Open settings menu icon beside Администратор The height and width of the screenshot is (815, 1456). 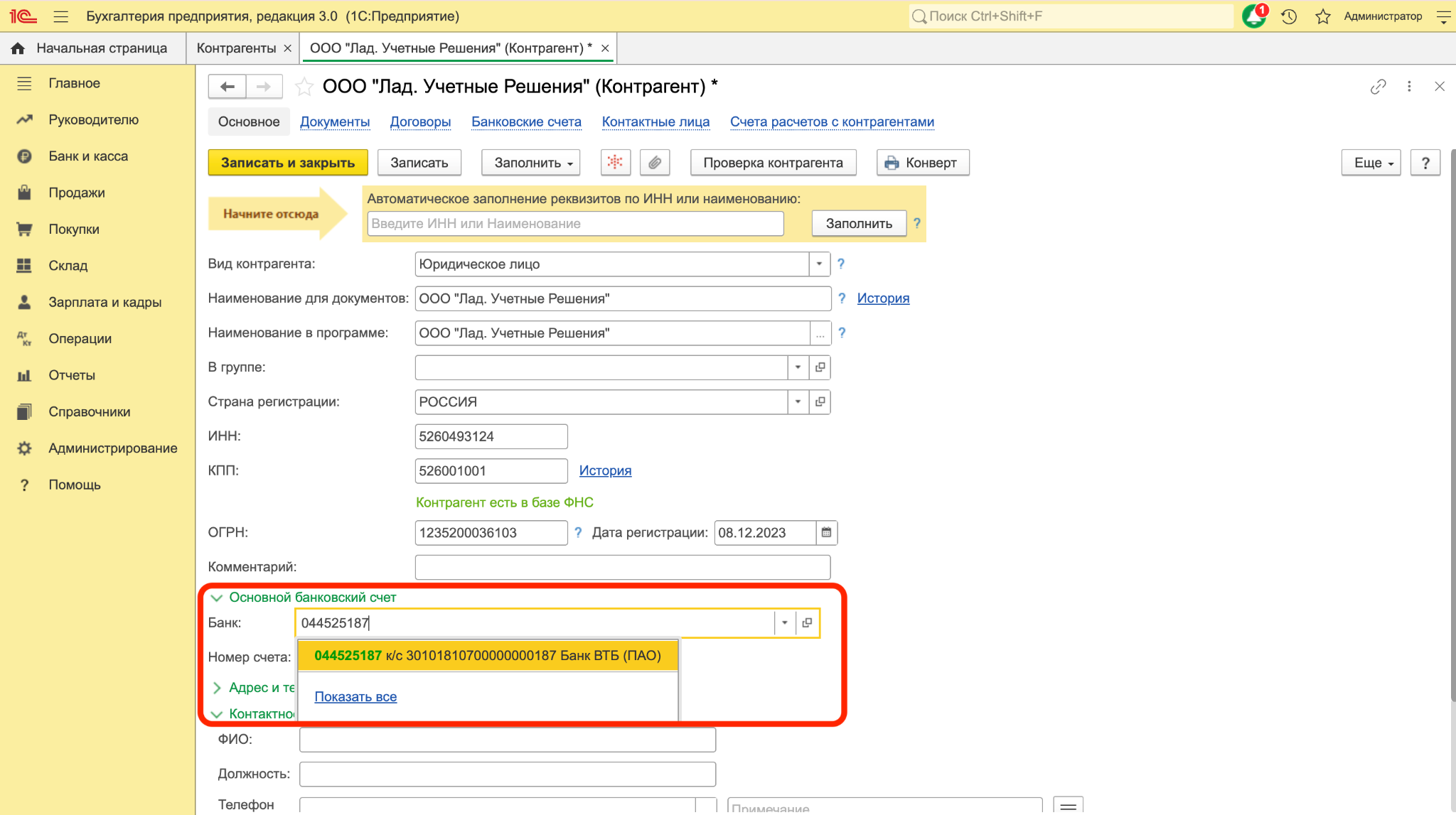(1443, 16)
